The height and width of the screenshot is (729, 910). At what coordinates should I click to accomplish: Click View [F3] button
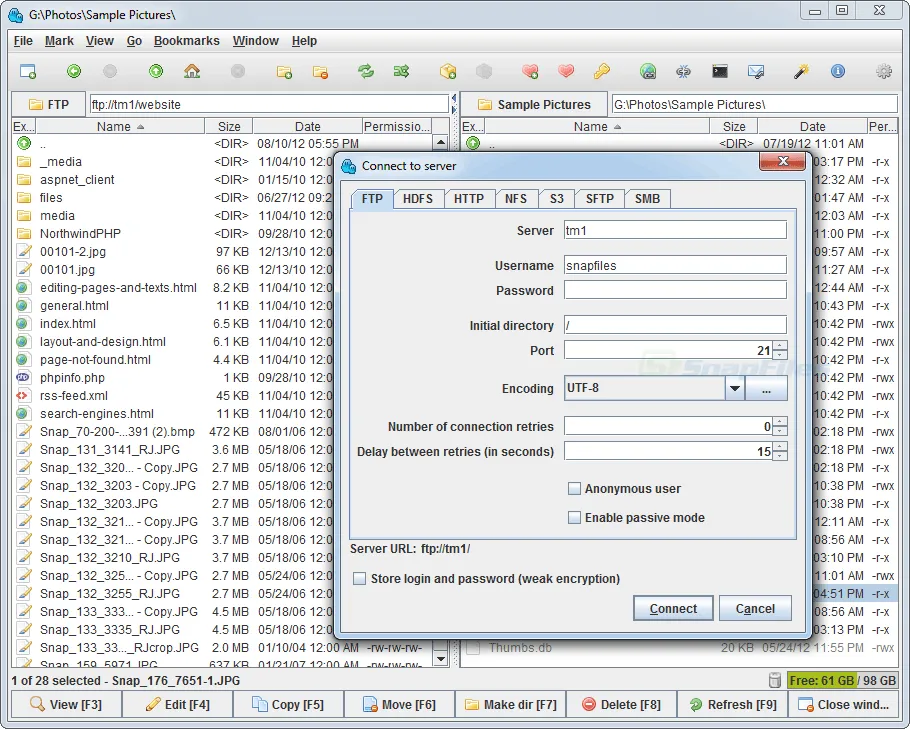(66, 705)
